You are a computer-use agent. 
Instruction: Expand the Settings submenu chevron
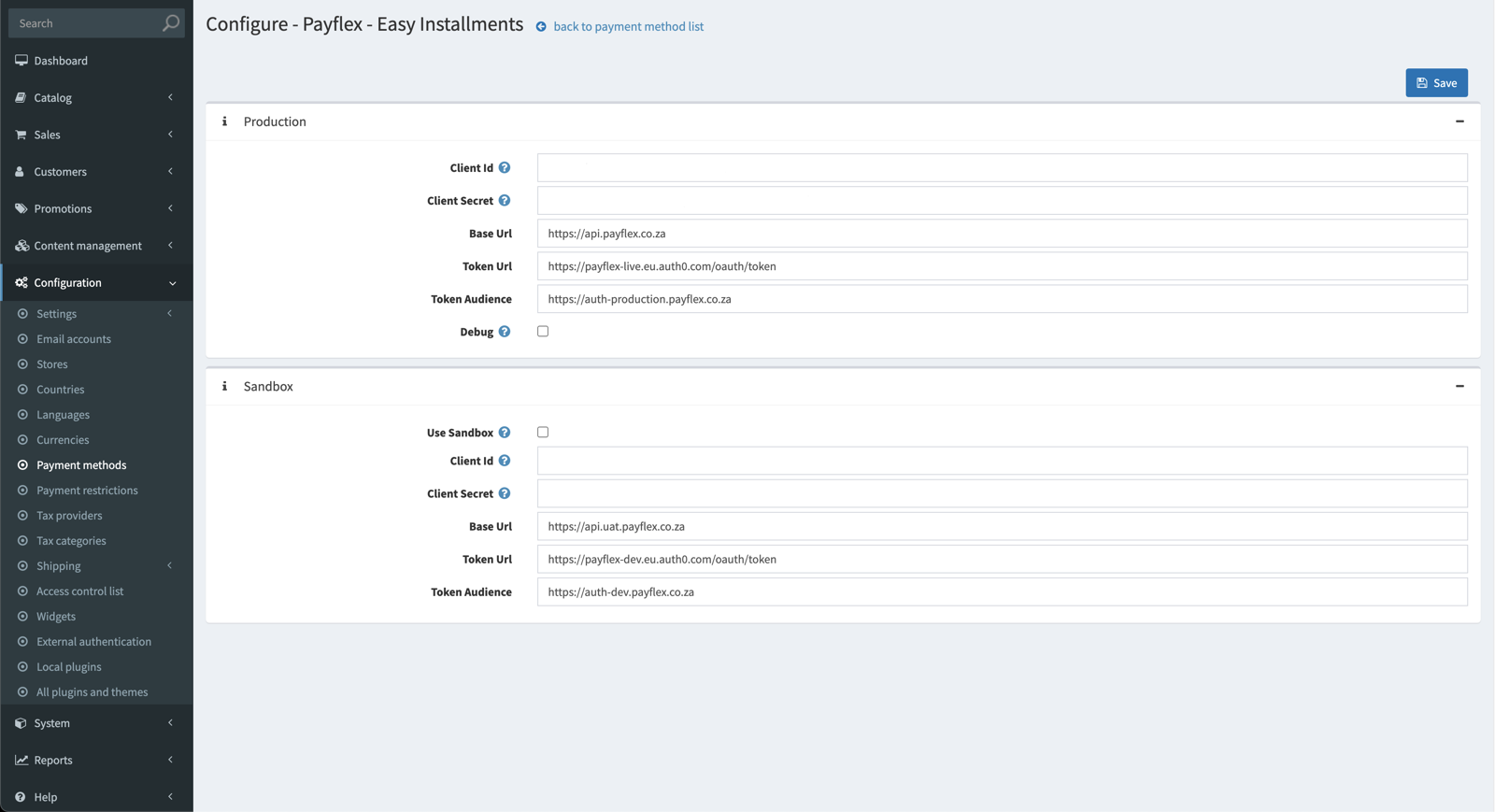pos(170,314)
